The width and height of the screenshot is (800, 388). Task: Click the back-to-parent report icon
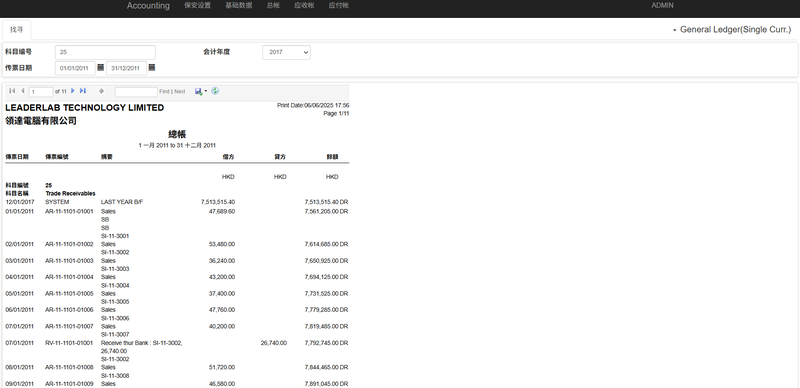pos(101,91)
